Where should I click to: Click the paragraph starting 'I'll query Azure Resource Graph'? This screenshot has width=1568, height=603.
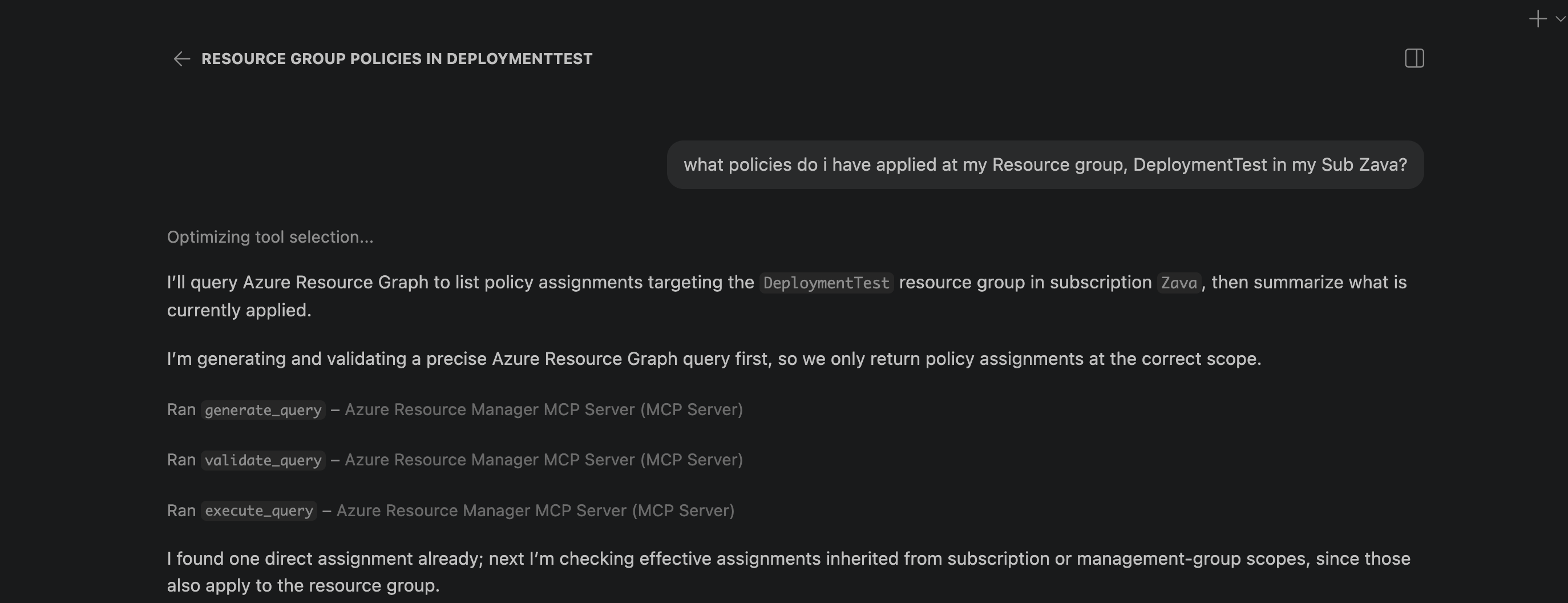coord(786,296)
